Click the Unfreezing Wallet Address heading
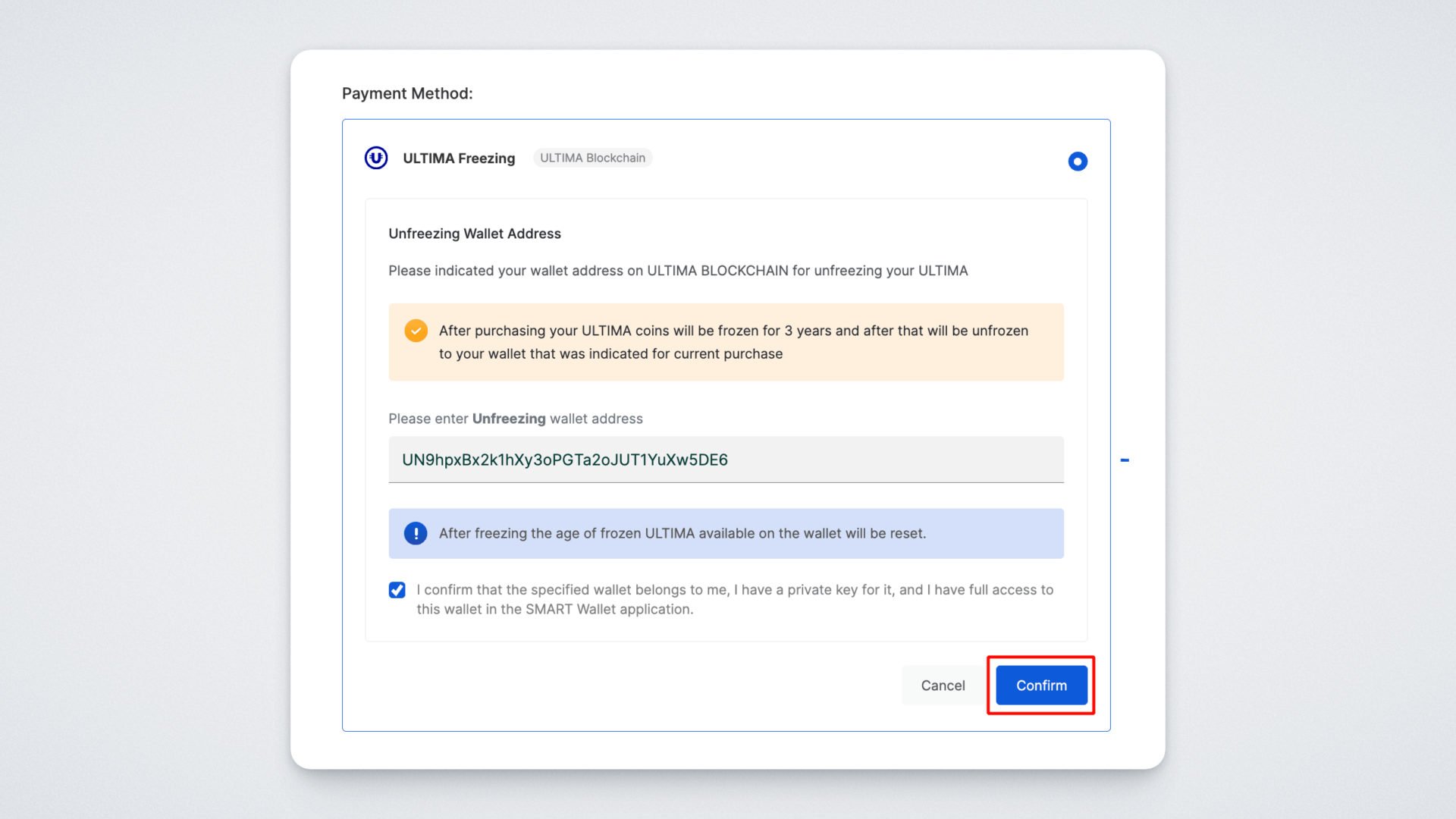The image size is (1456, 819). [x=475, y=234]
